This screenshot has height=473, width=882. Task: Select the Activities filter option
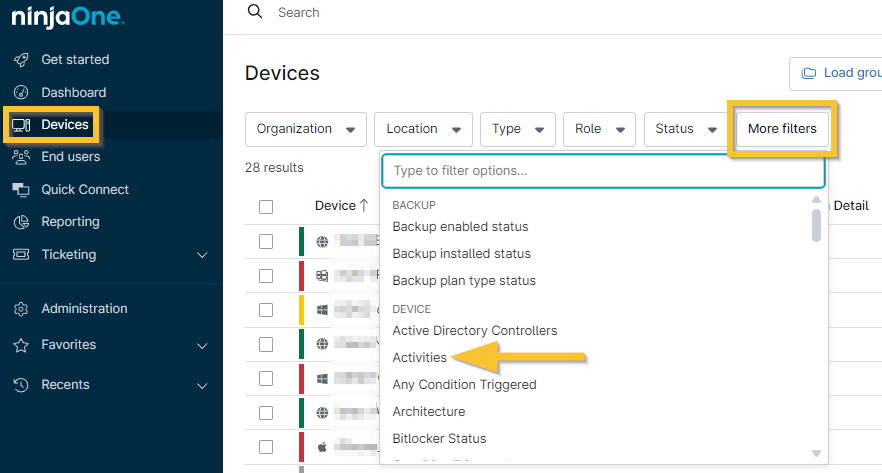420,358
